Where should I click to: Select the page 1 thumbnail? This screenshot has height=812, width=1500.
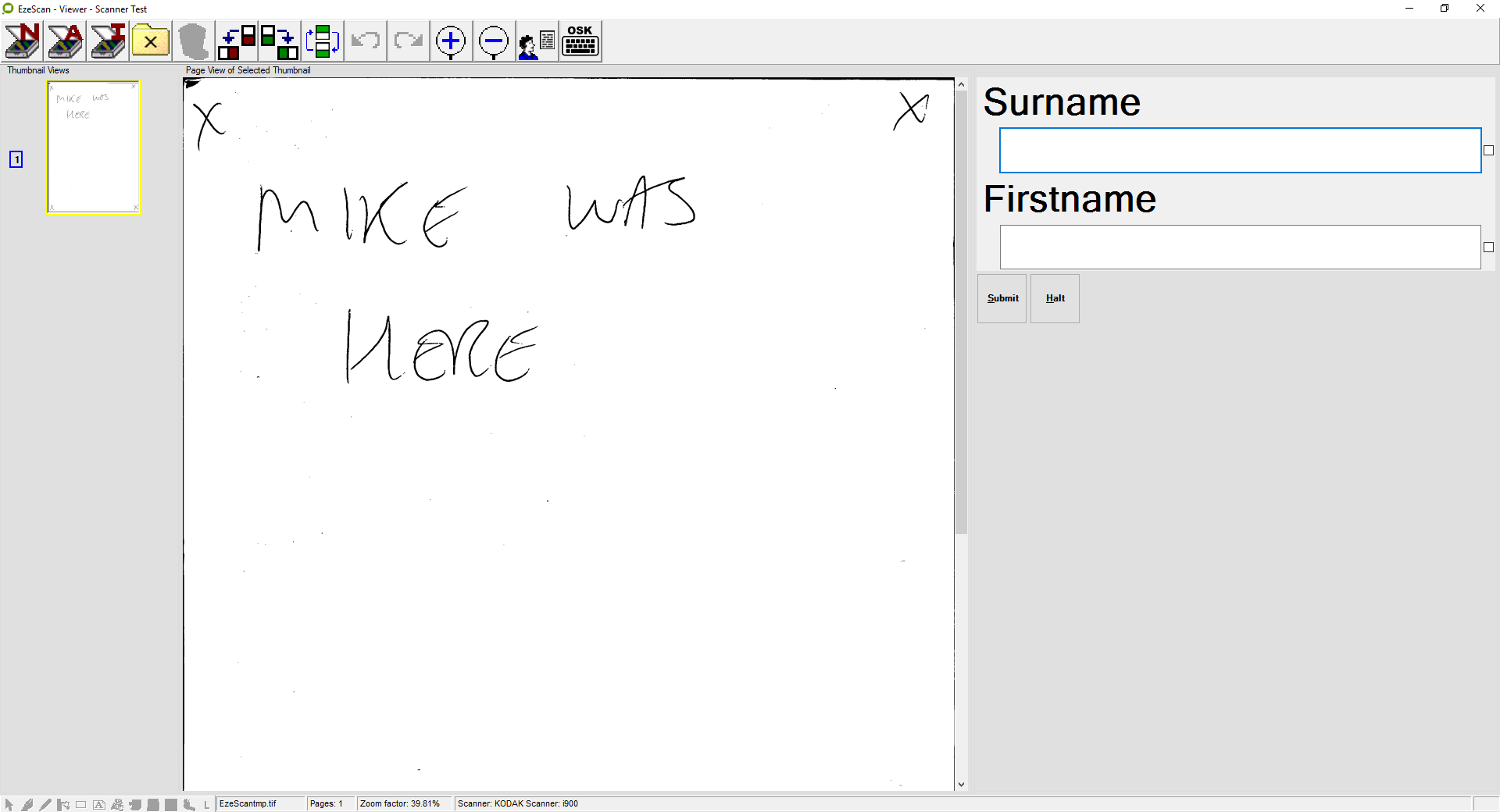click(x=94, y=148)
